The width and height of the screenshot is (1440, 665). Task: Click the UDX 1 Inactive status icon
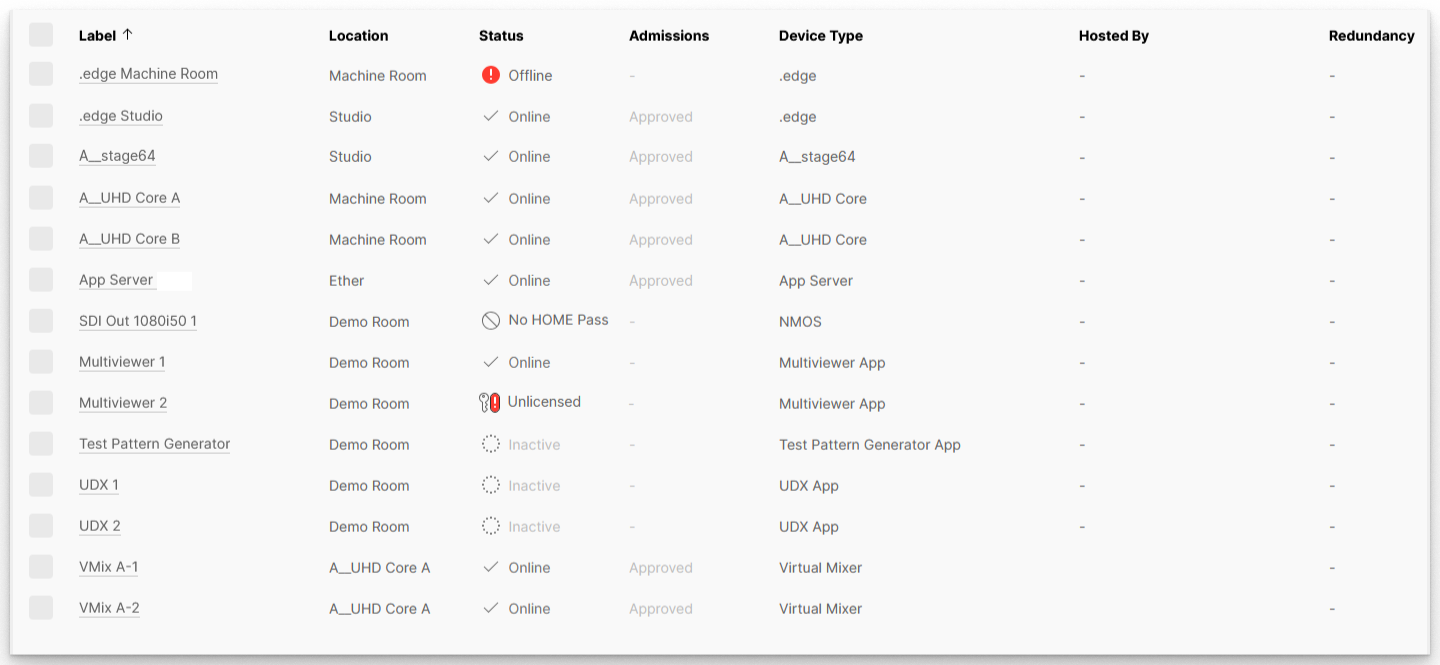tap(490, 485)
